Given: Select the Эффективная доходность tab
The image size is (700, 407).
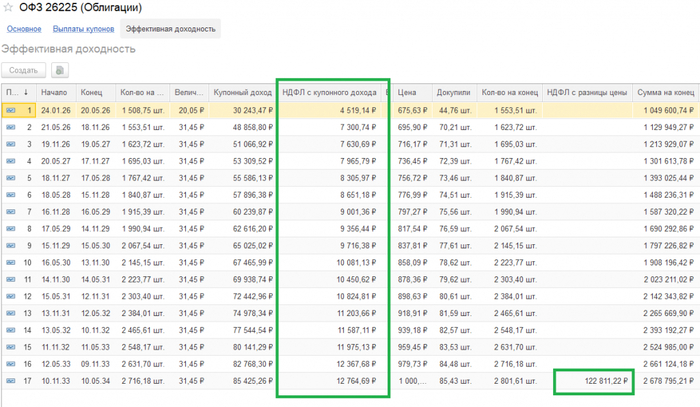Looking at the screenshot, I should pyautogui.click(x=170, y=29).
